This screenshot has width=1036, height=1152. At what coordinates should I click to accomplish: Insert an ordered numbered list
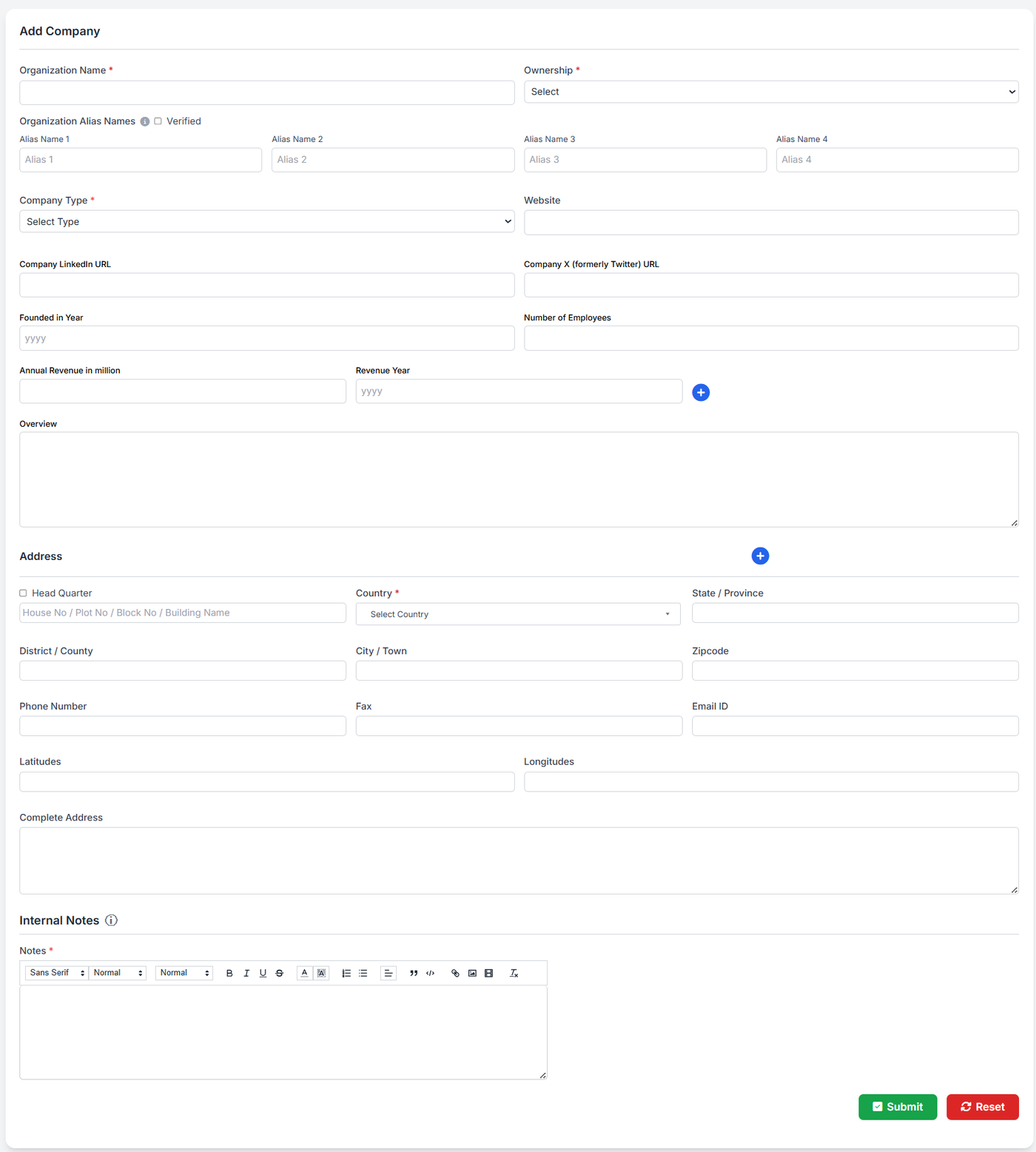click(346, 973)
